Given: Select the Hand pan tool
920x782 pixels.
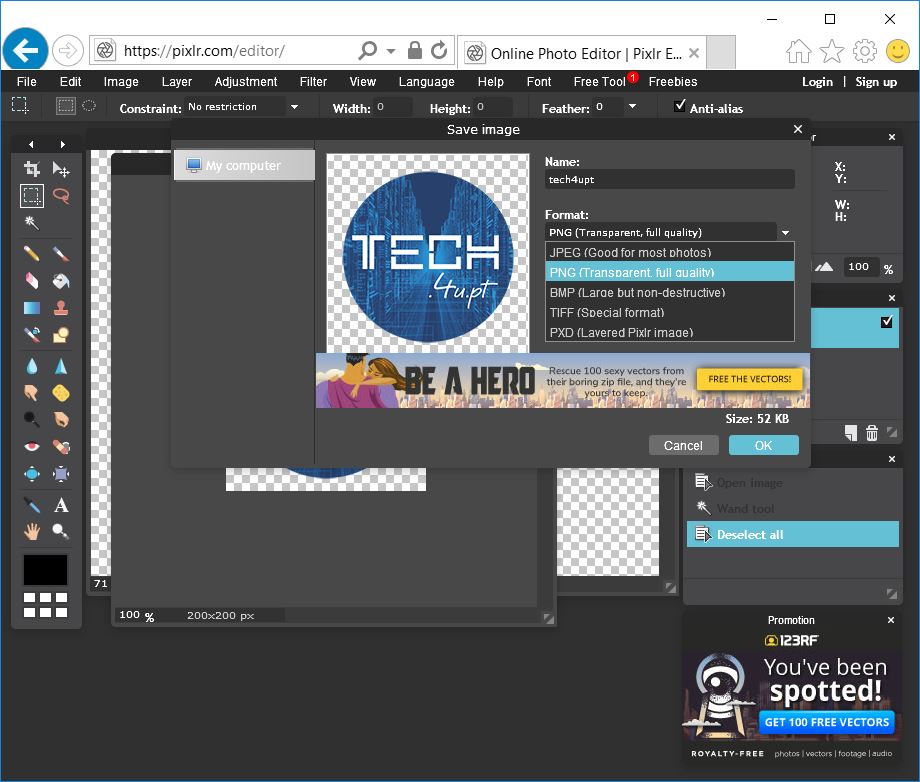Looking at the screenshot, I should click(x=32, y=532).
